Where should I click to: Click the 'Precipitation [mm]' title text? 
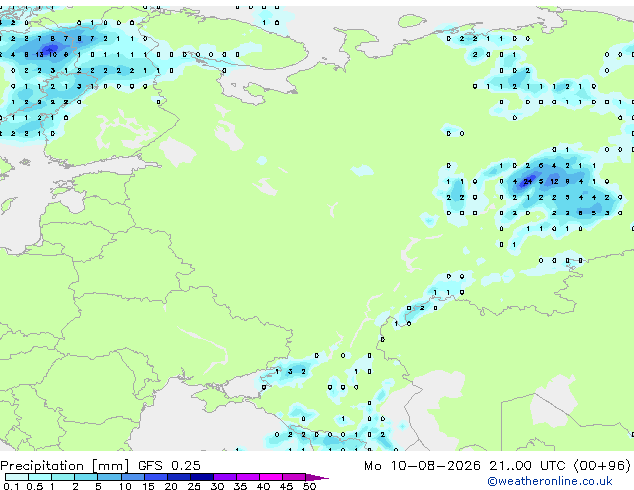[x=65, y=466]
